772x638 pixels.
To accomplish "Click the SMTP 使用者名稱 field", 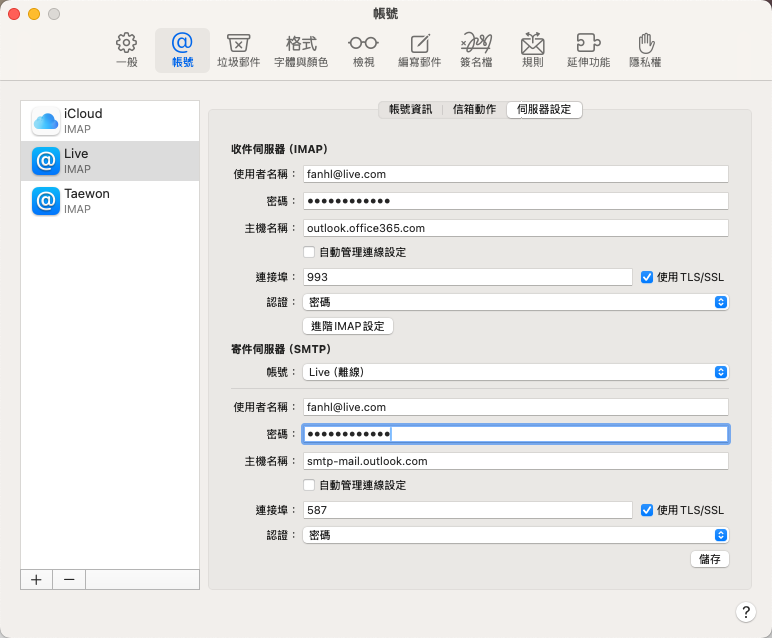I will coord(515,407).
